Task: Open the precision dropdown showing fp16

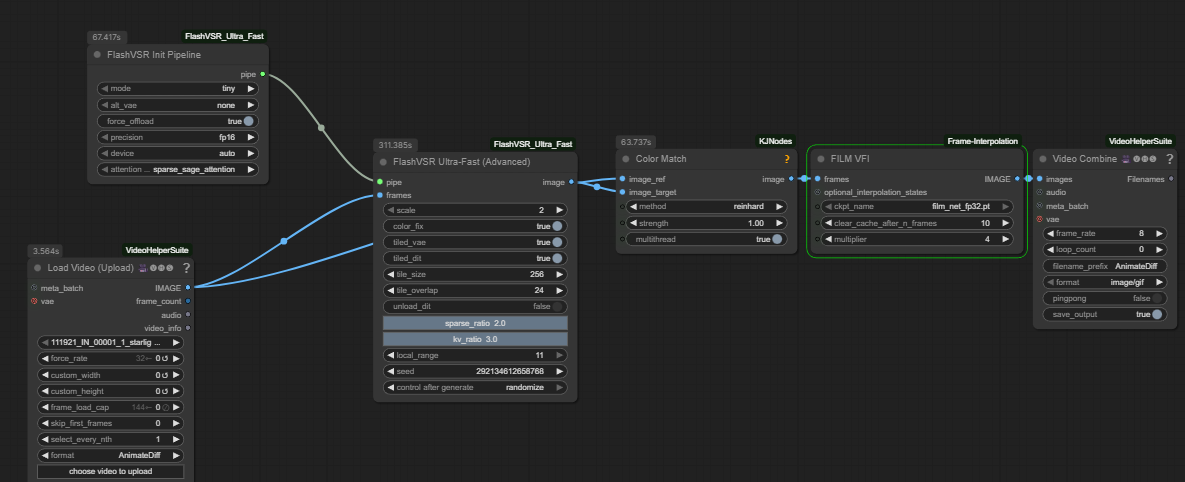Action: (x=178, y=137)
